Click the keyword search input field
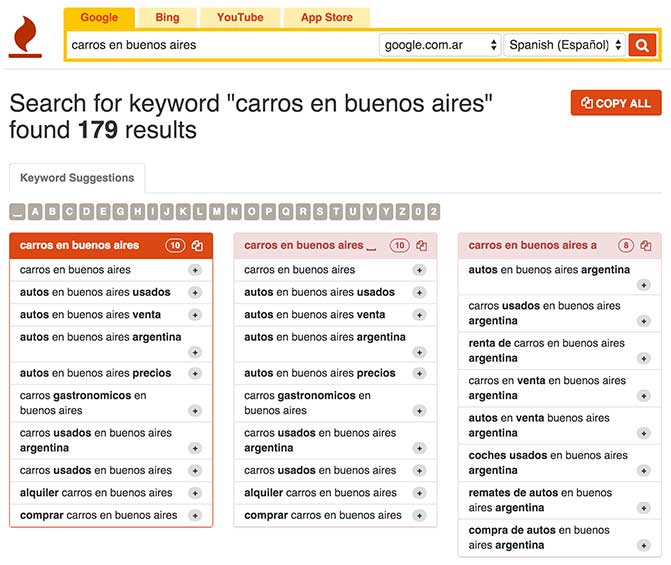This screenshot has height=565, width=671. click(x=223, y=45)
